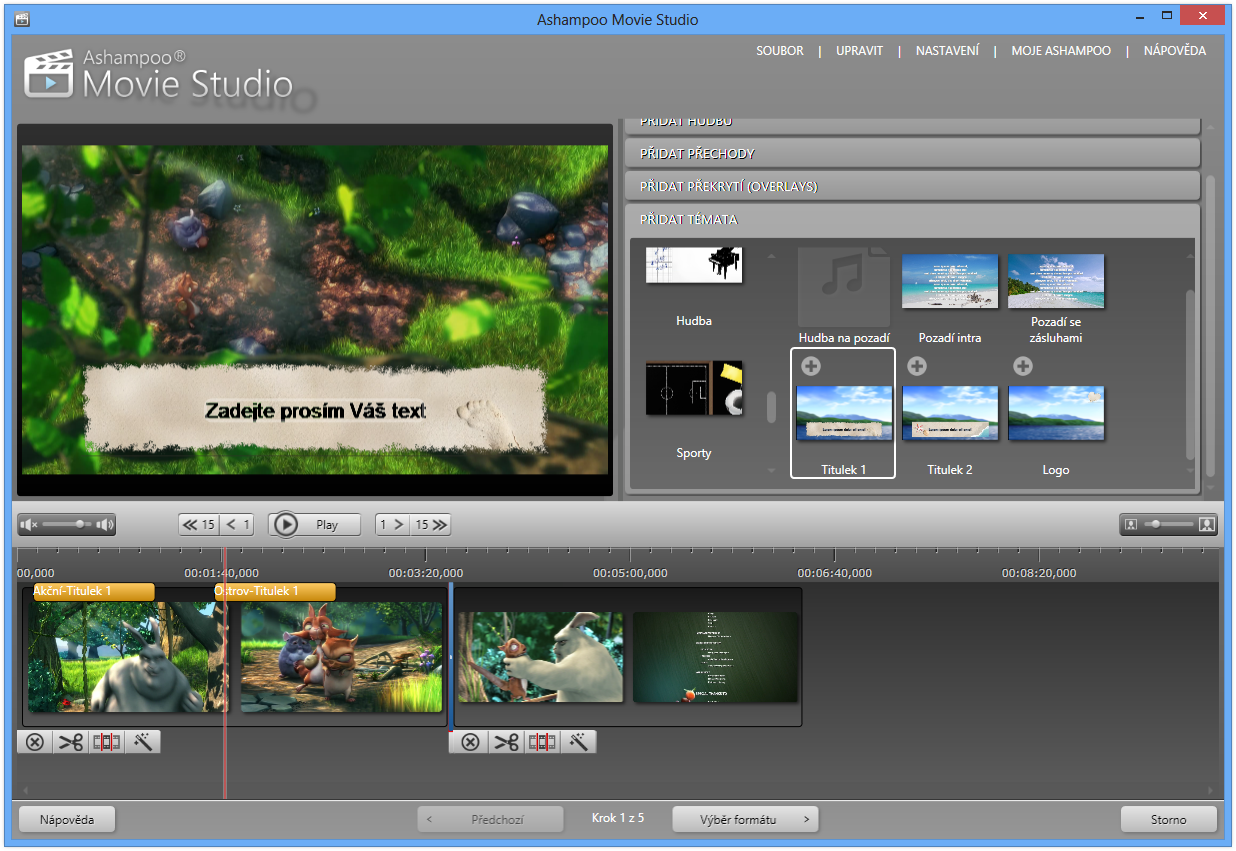Mute audio using the speaker mute icon
Viewport: 1236px width, 851px height.
point(28,524)
